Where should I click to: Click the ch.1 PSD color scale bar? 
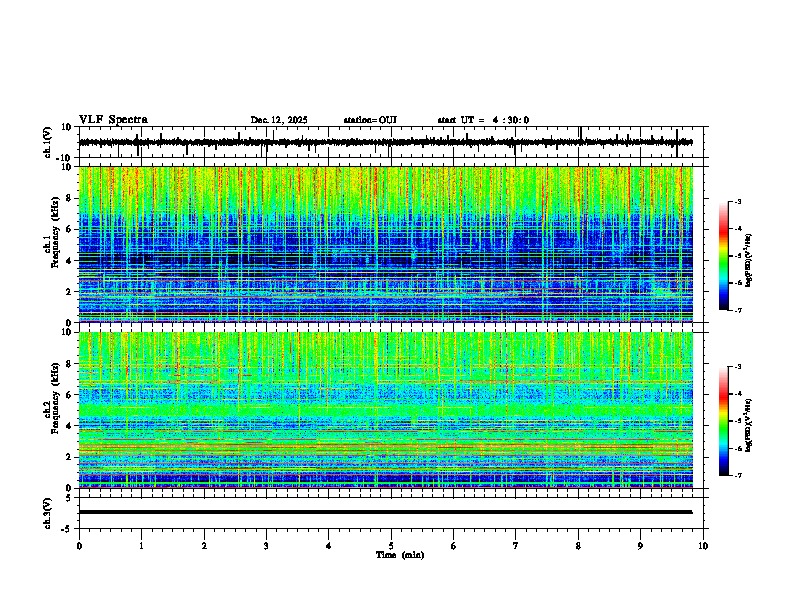pyautogui.click(x=723, y=256)
